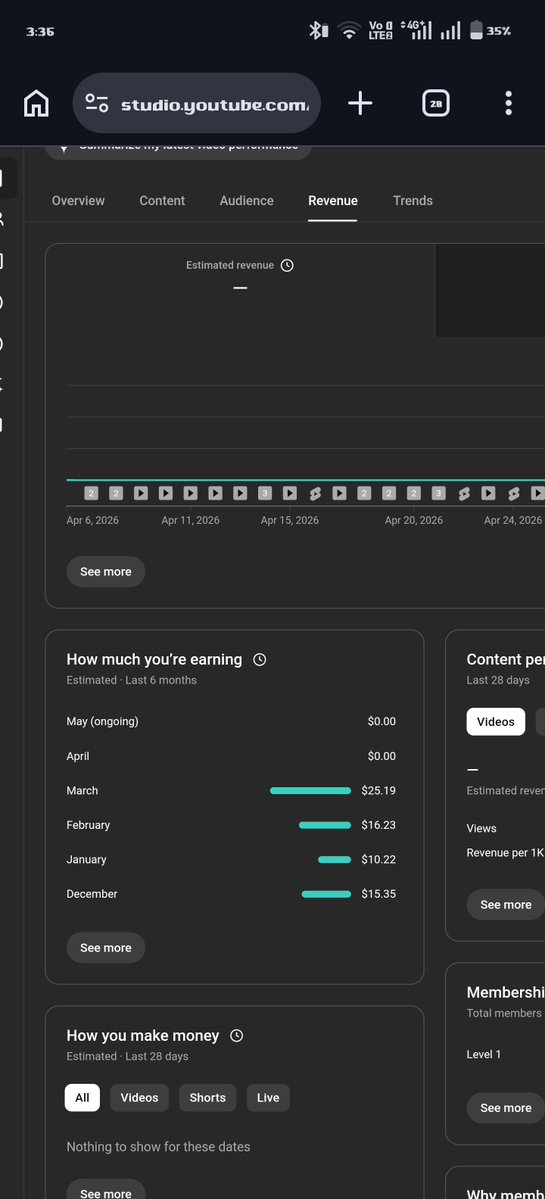Open the browser three-dot menu

pos(508,103)
